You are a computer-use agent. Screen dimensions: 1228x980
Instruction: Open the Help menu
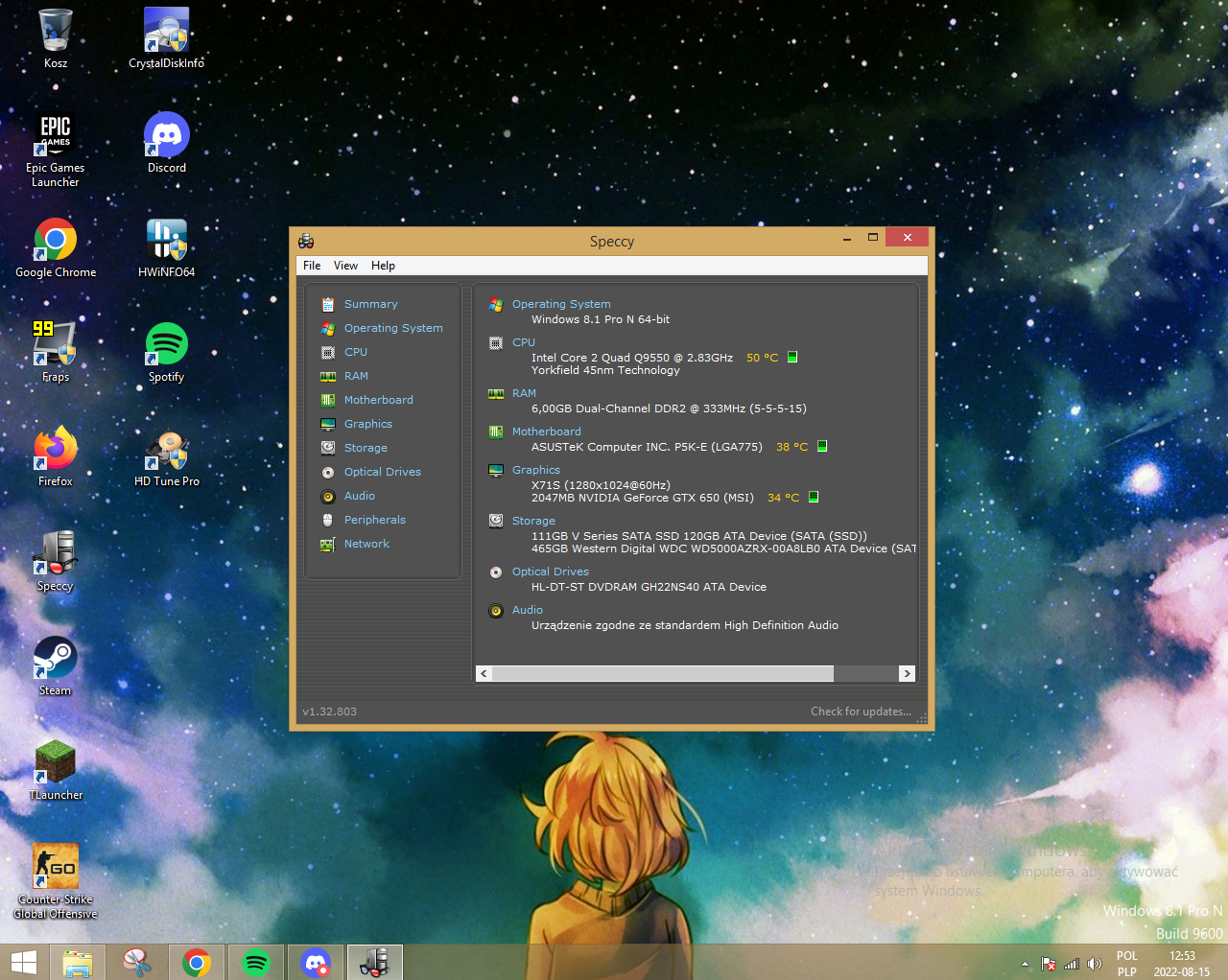pyautogui.click(x=383, y=266)
